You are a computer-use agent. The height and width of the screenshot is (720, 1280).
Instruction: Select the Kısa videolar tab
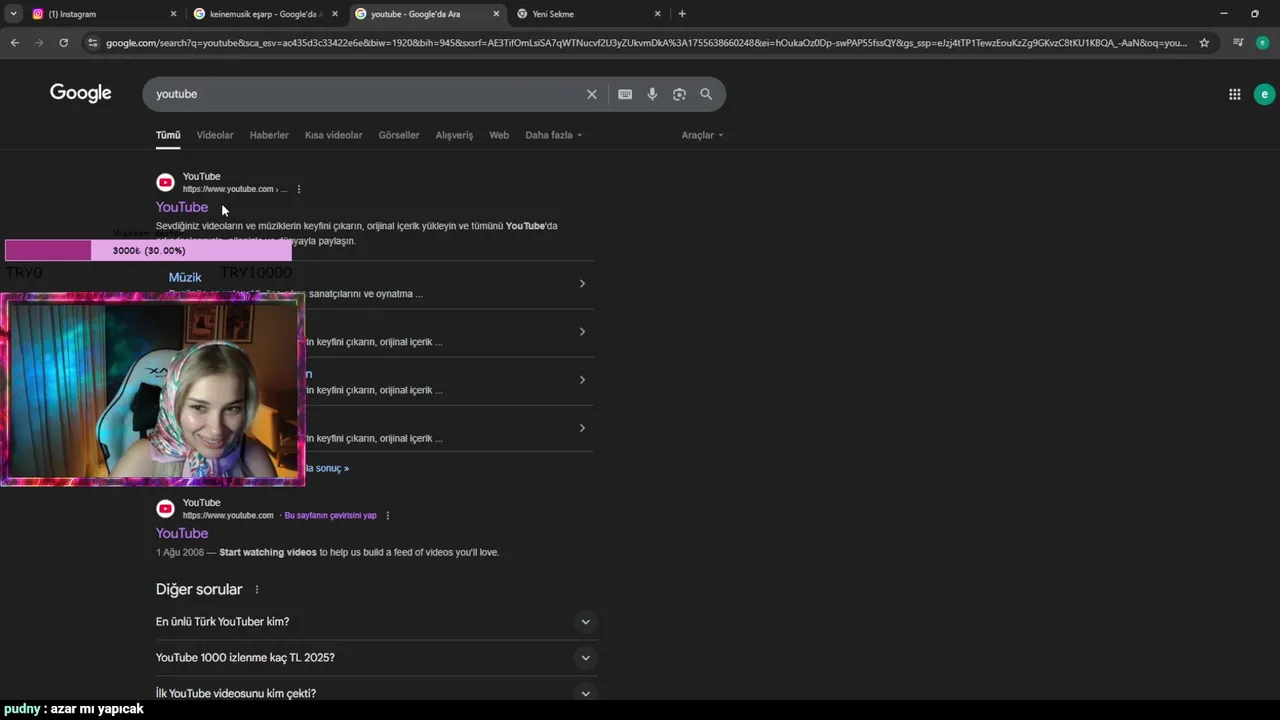pyautogui.click(x=333, y=135)
